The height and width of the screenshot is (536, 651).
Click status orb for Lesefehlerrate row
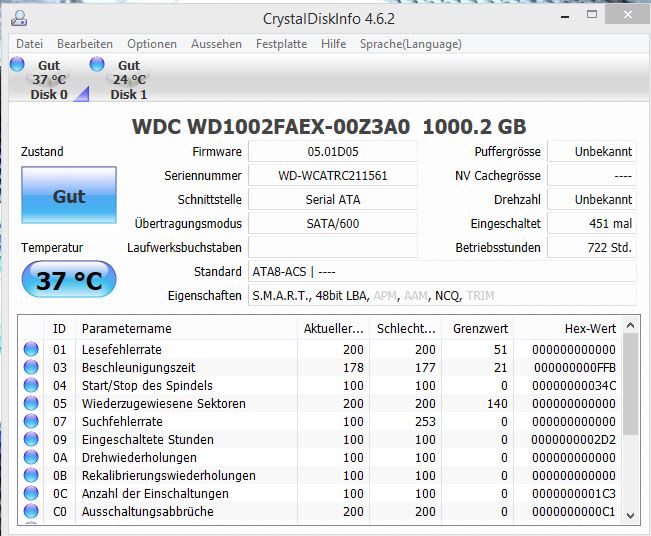[31, 349]
